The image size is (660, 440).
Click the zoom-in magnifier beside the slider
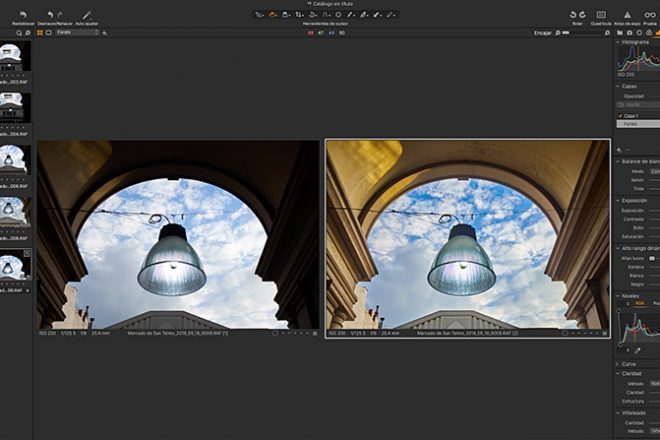(x=607, y=33)
